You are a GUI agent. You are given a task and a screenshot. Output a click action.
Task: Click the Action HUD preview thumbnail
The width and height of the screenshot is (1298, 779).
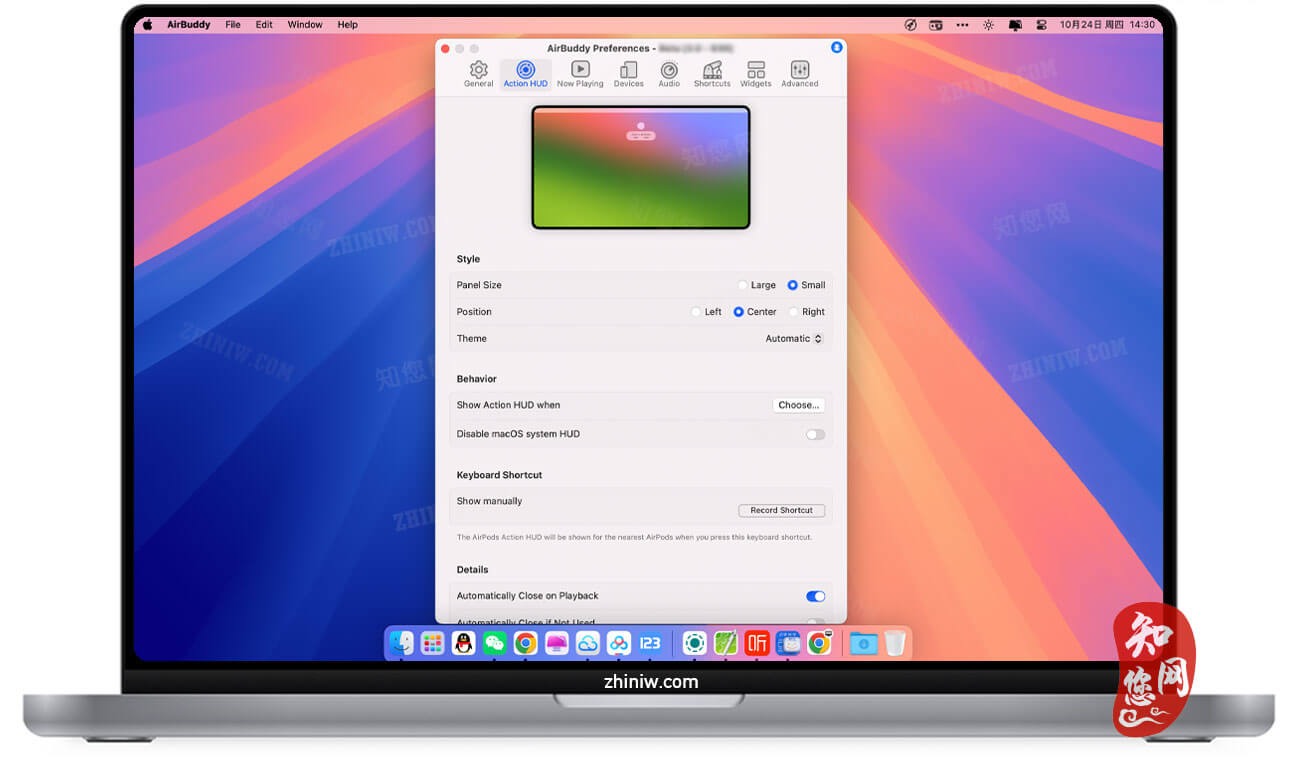coord(641,167)
